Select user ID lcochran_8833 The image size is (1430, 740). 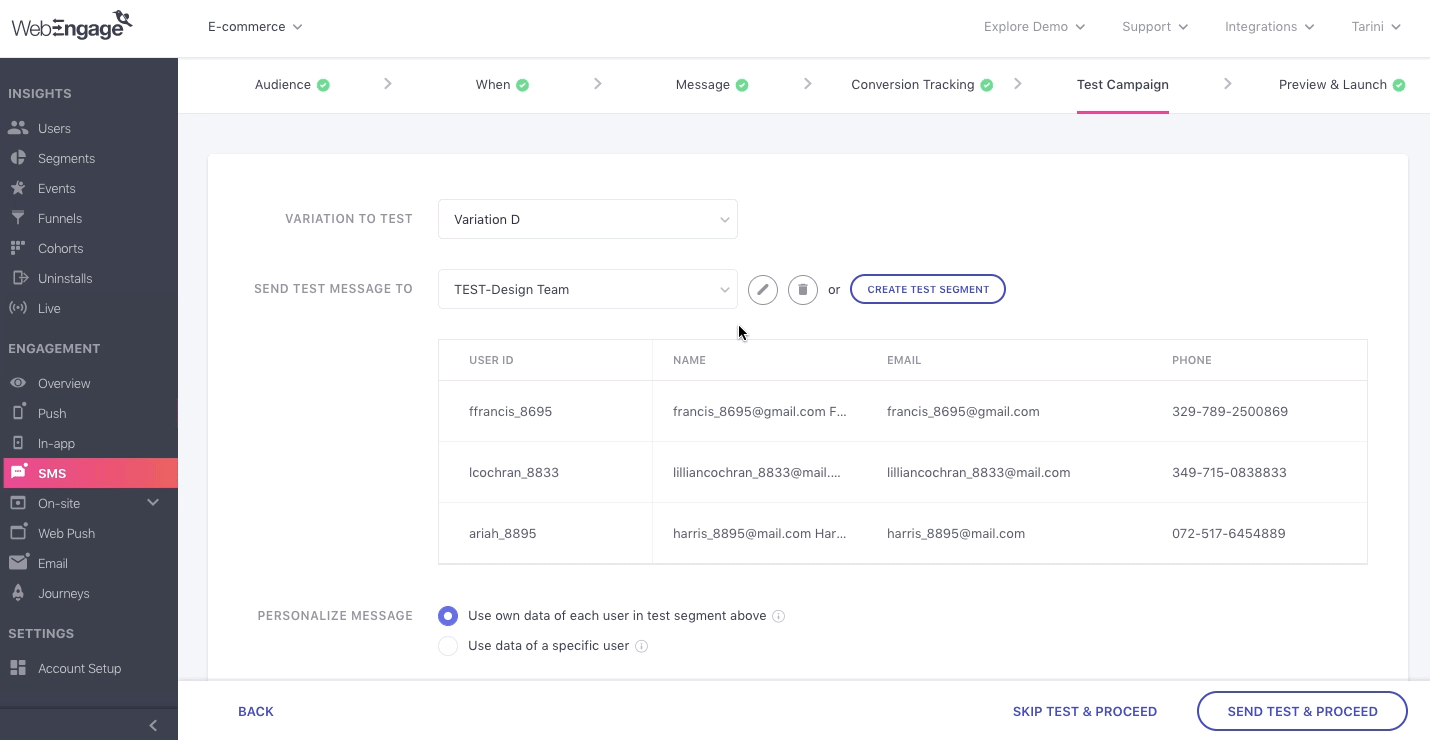(x=514, y=473)
